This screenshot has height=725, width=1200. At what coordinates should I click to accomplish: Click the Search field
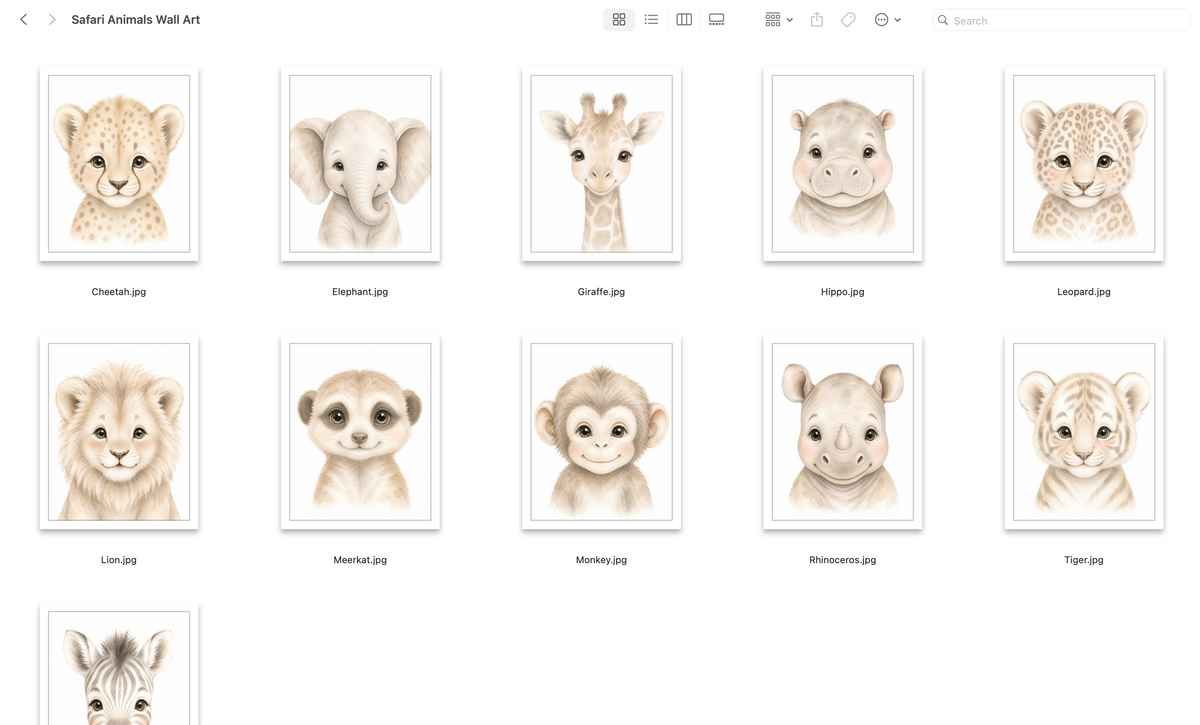pos(1061,20)
